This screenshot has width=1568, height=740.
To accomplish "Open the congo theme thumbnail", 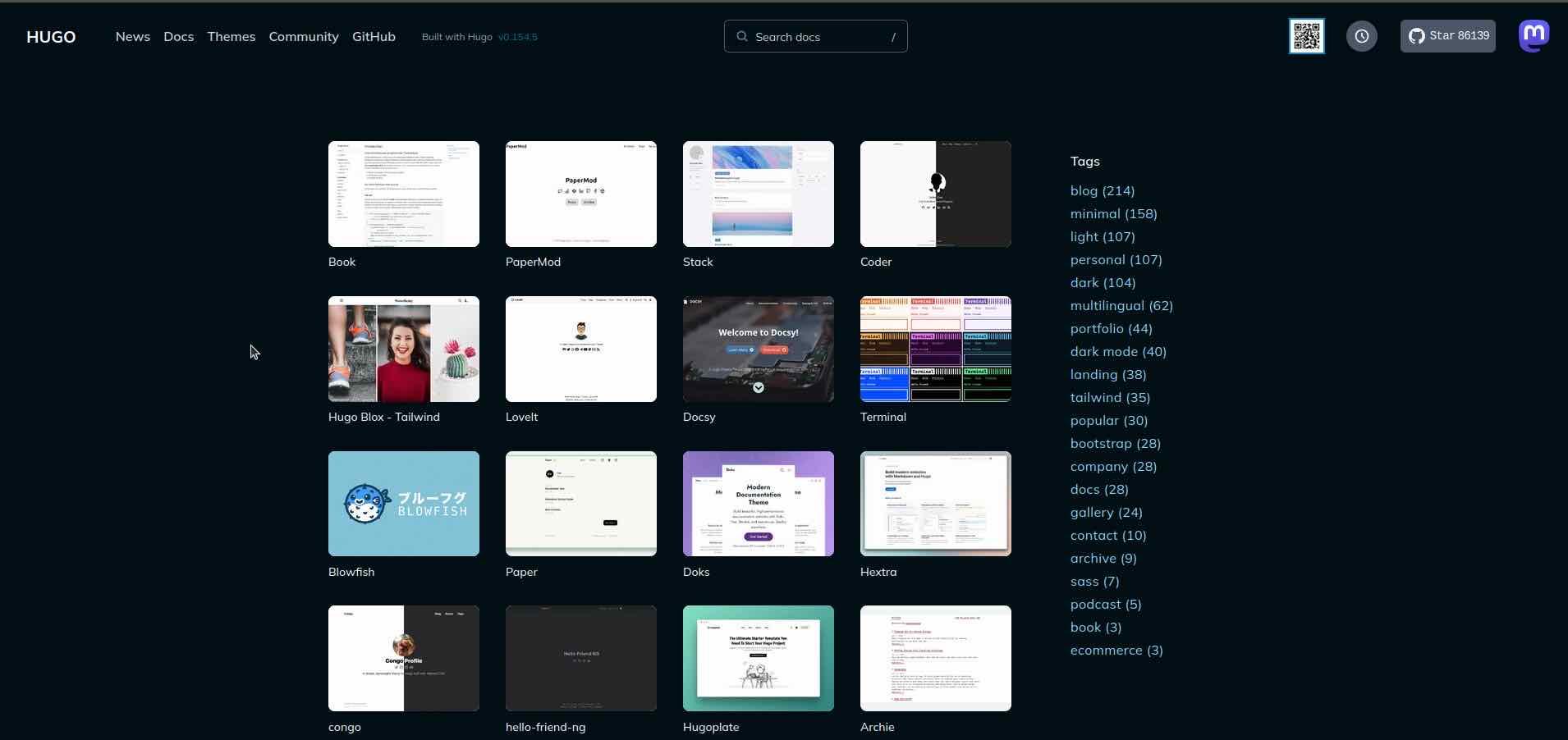I will coord(404,658).
